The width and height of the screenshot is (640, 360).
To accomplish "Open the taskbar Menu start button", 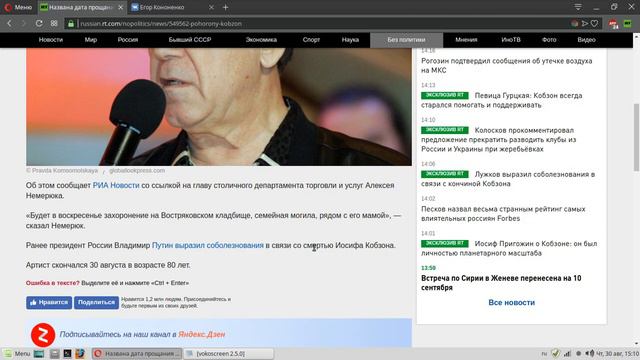I will [16, 353].
